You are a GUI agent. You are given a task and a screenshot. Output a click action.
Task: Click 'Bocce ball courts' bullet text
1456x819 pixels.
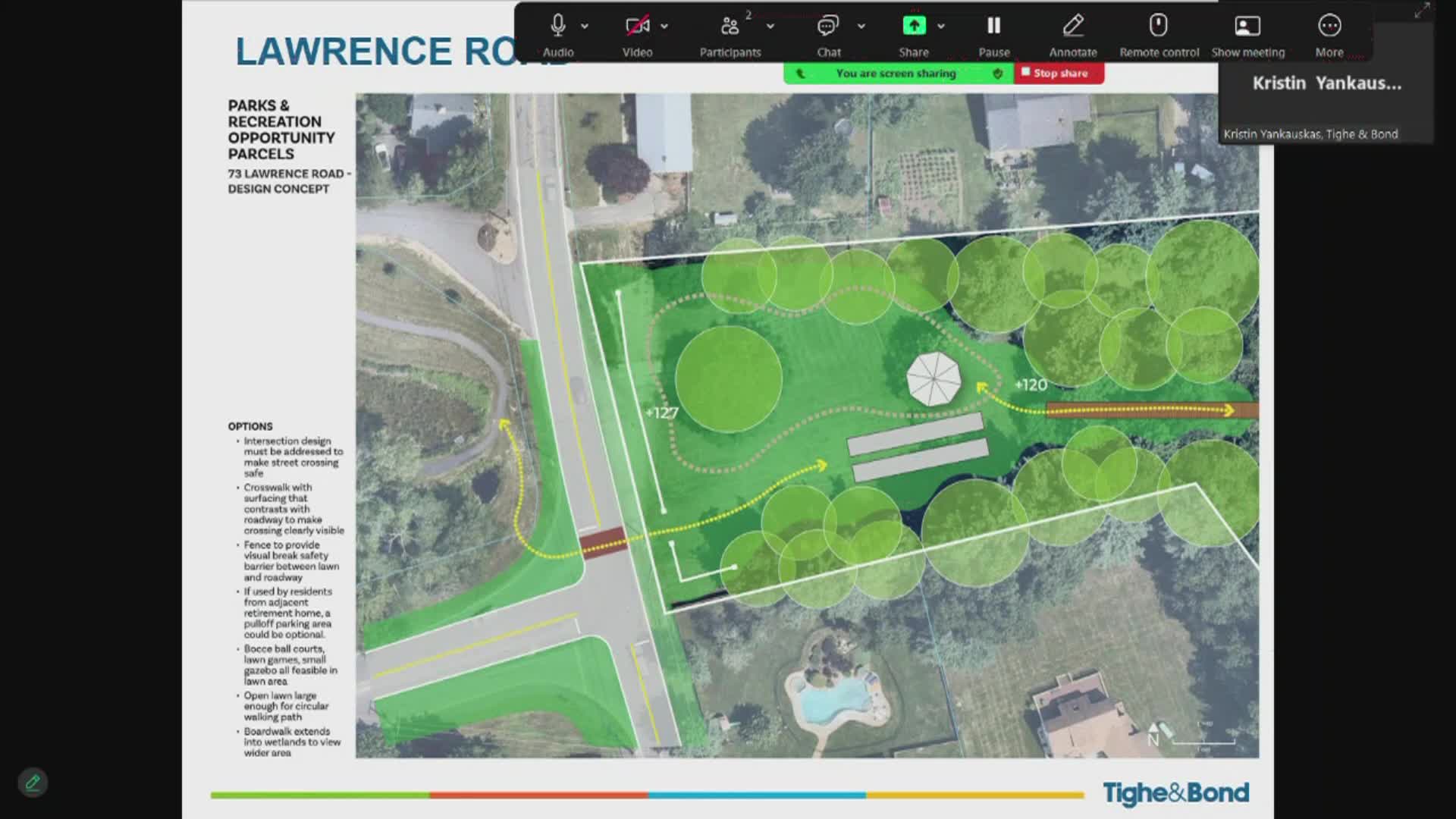tap(290, 665)
